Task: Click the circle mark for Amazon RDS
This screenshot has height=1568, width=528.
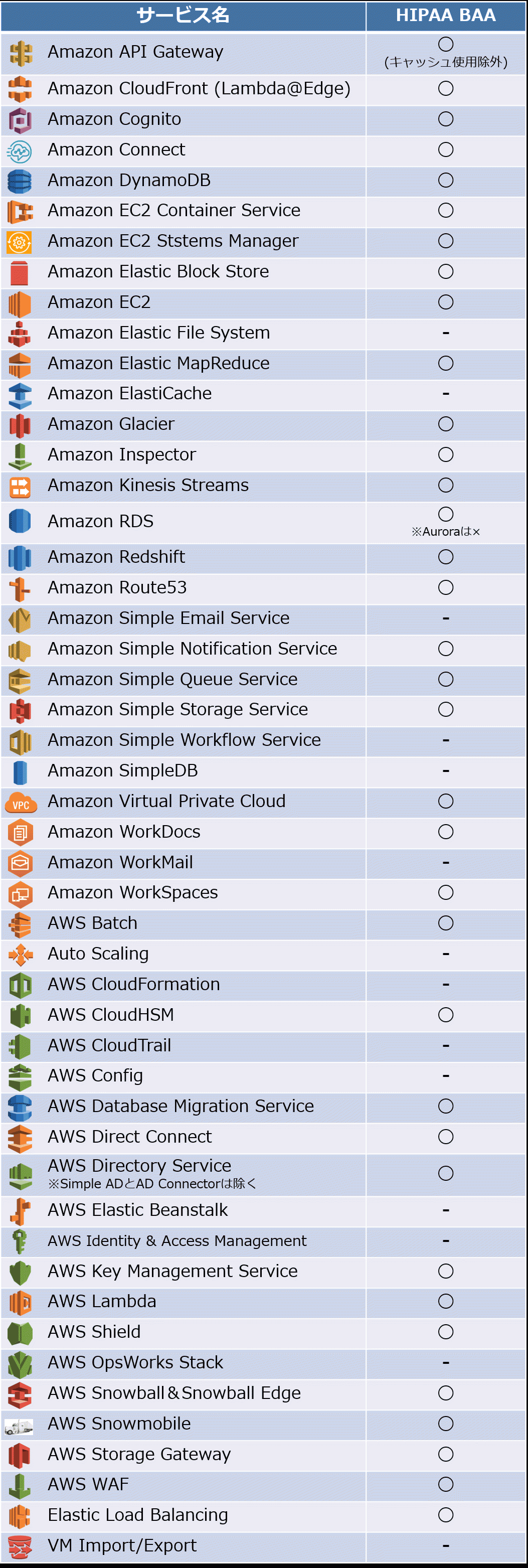Action: (x=446, y=514)
